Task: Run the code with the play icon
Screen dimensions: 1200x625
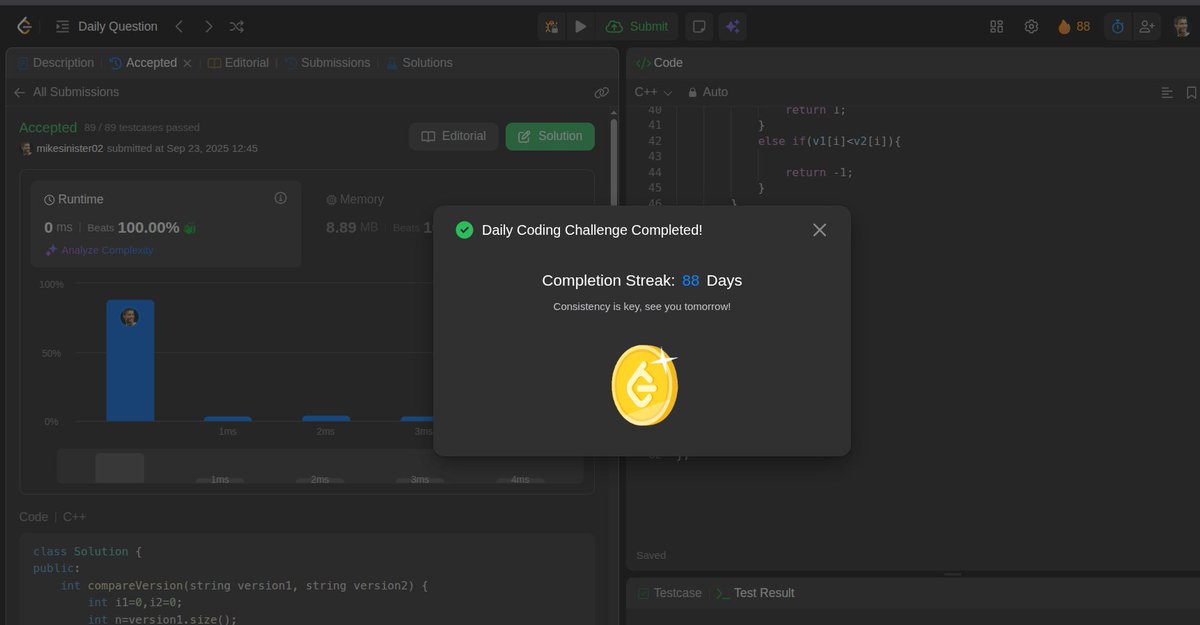Action: coord(580,27)
